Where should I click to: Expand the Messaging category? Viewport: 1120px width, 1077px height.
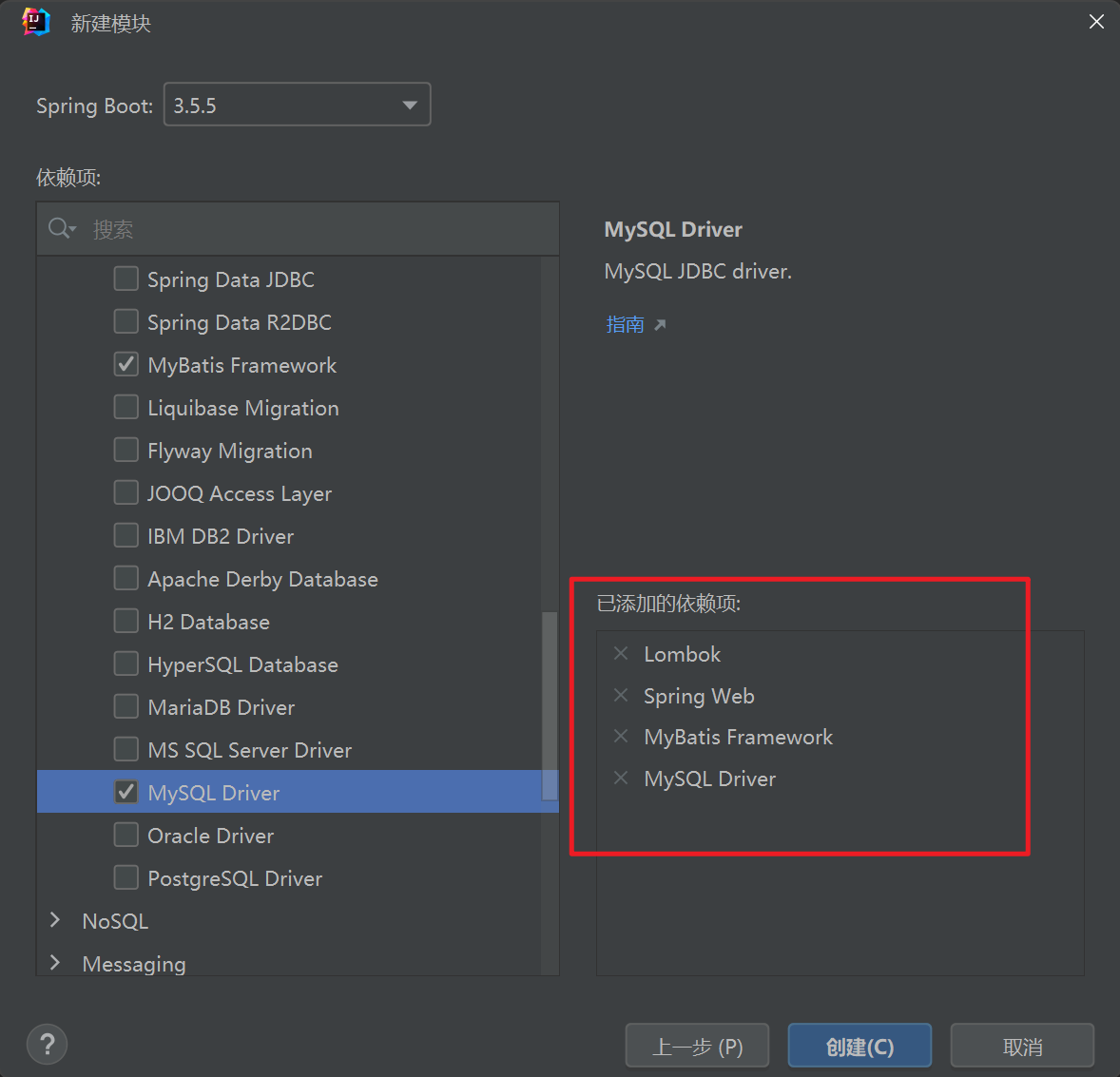click(55, 963)
